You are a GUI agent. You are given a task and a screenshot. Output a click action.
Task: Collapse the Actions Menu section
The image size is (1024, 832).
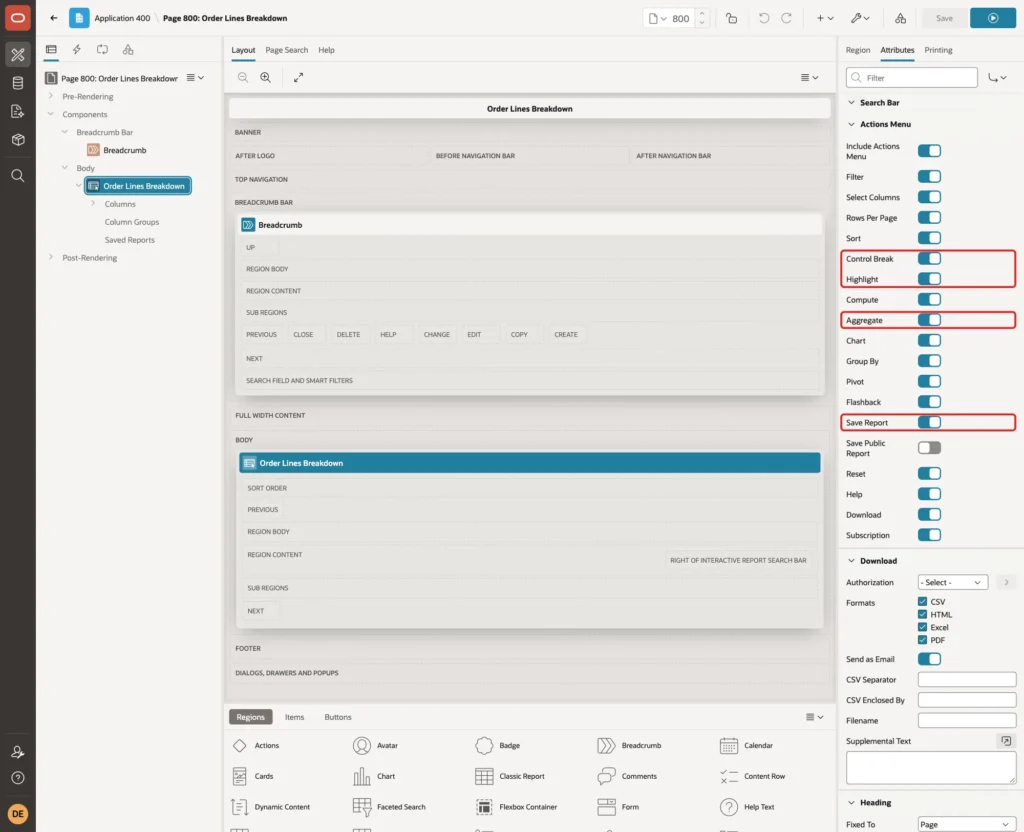point(851,124)
